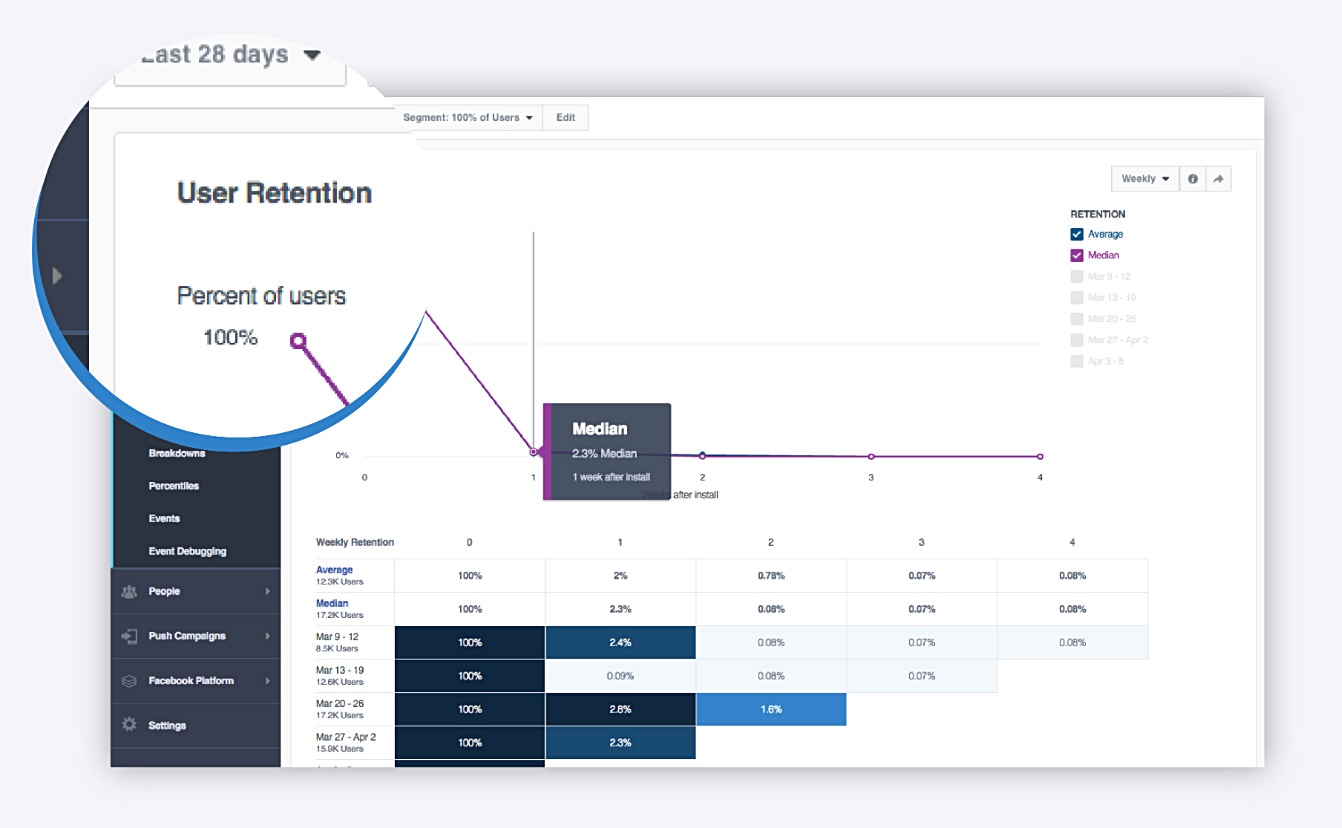Viewport: 1342px width, 828px height.
Task: Click the week 2 data point on chart
Action: coord(702,455)
